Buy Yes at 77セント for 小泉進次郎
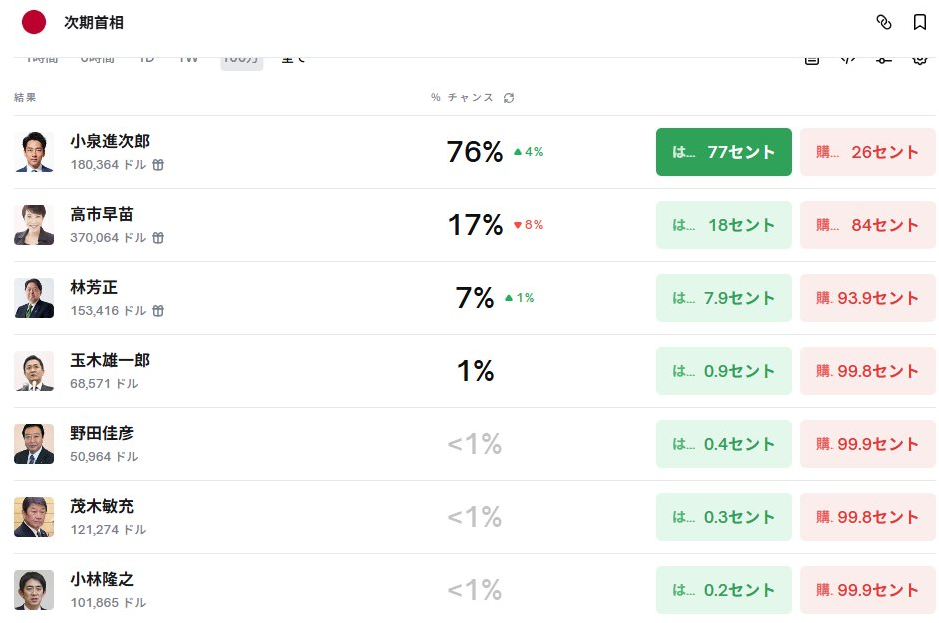The width and height of the screenshot is (939, 623). pos(723,152)
